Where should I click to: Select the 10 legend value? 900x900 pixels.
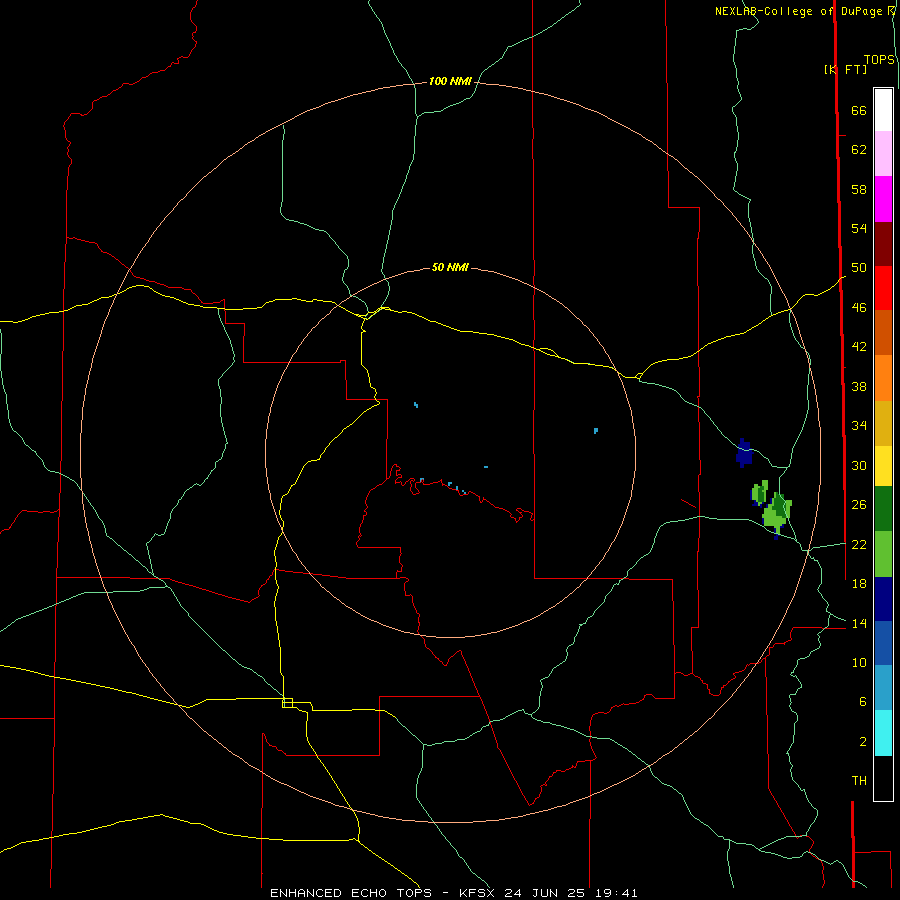click(x=859, y=662)
